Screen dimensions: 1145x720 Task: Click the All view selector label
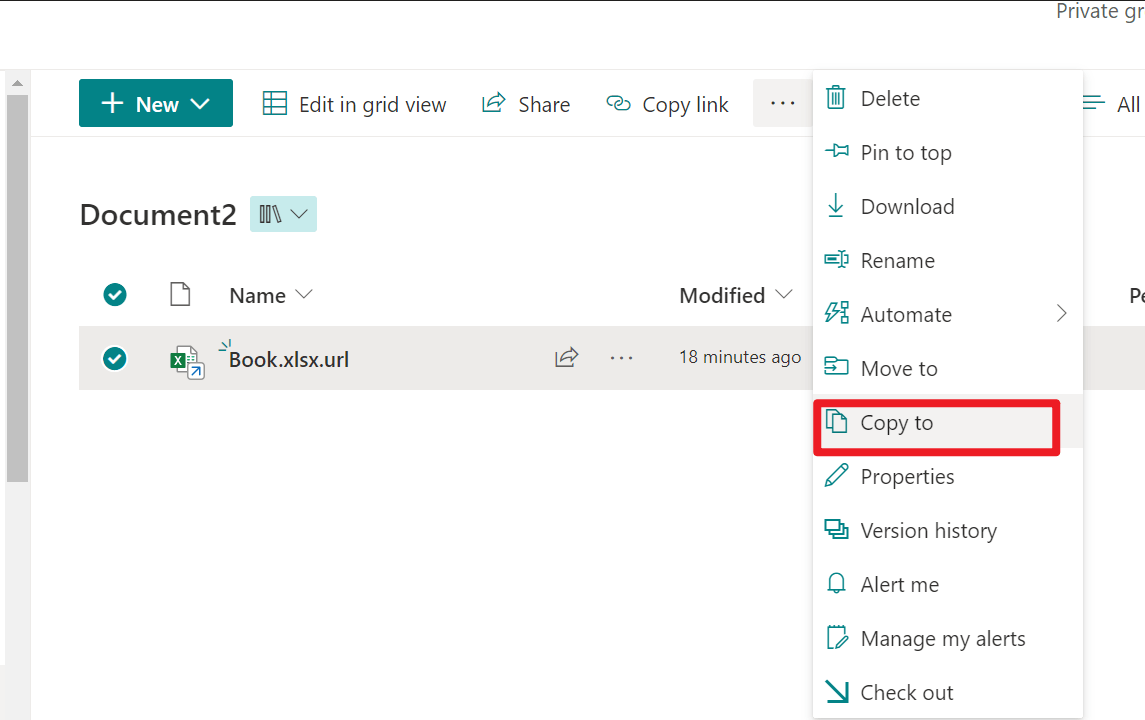coord(1128,104)
